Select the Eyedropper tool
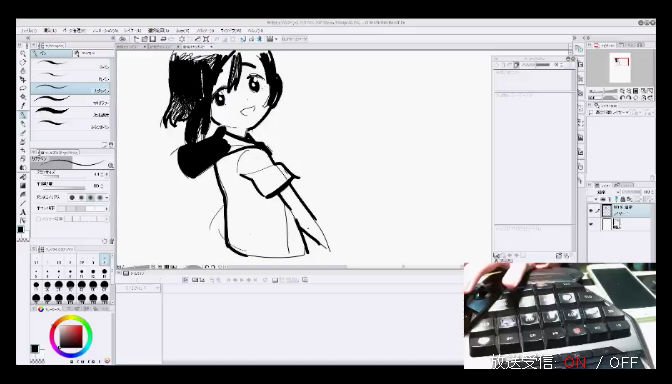672x384 pixels. pyautogui.click(x=23, y=106)
